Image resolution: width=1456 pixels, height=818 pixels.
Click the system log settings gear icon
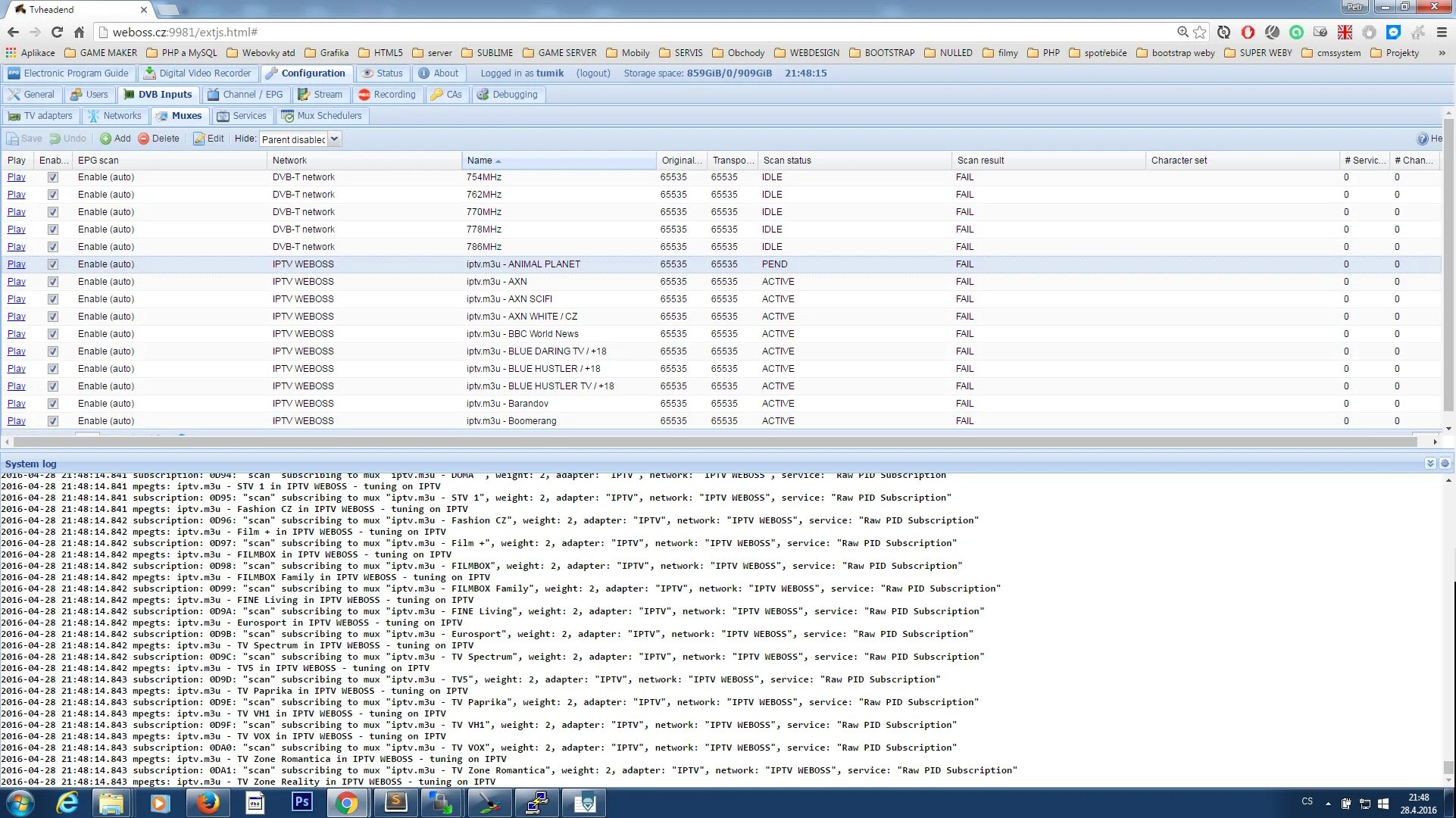click(x=1445, y=464)
